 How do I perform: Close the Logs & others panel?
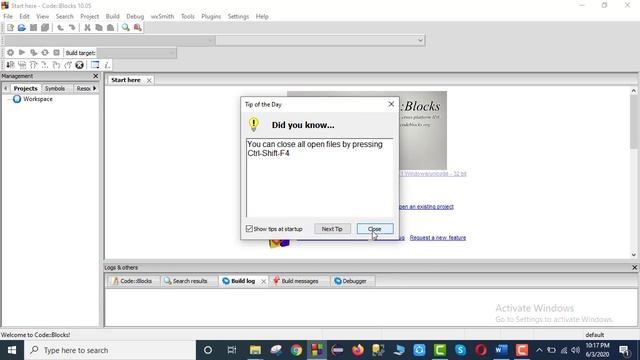click(634, 268)
